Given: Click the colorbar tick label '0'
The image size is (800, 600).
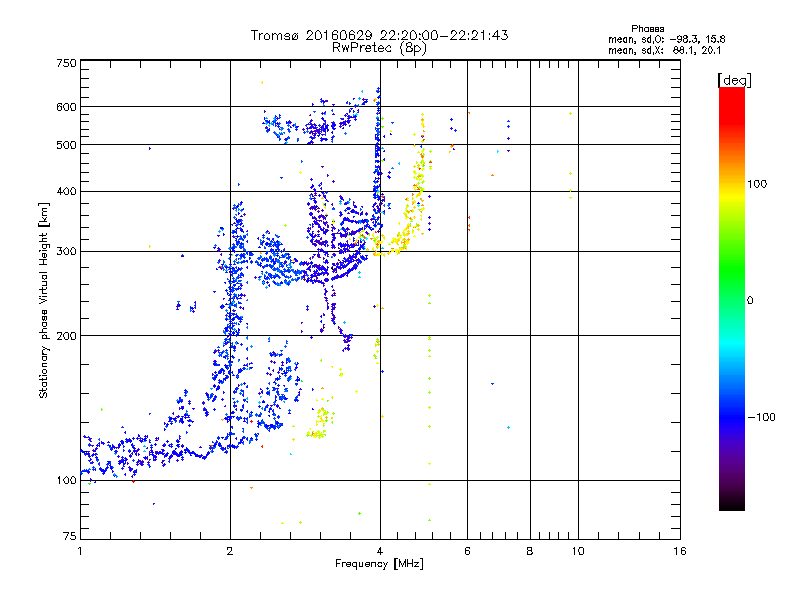Looking at the screenshot, I should coord(750,301).
